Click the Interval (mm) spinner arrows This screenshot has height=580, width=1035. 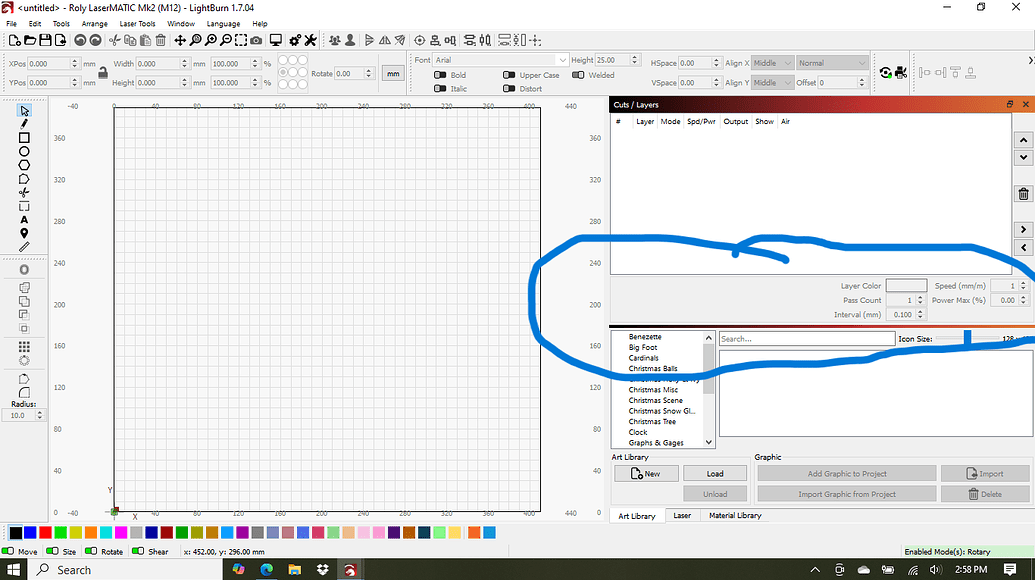919,315
